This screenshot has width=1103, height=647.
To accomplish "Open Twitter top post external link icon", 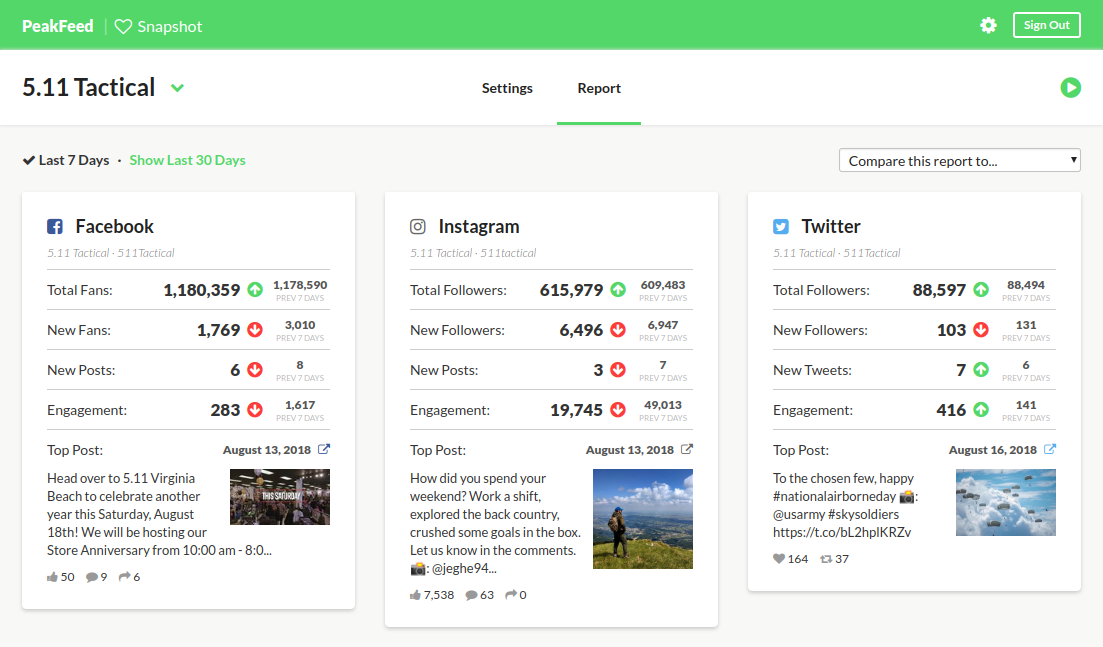I will [x=1049, y=450].
